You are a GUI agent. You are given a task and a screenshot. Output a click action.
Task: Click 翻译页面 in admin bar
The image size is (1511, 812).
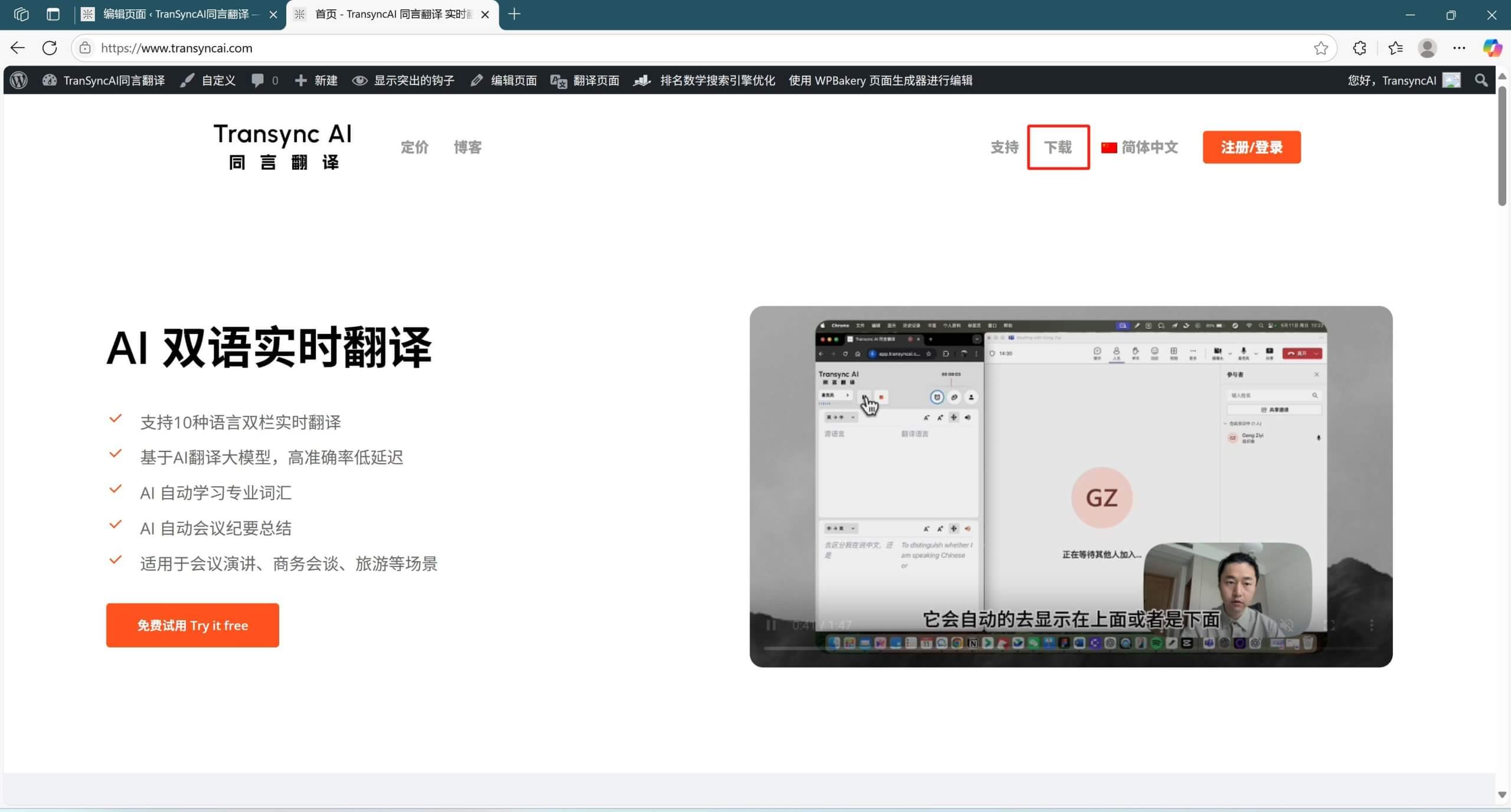click(585, 80)
